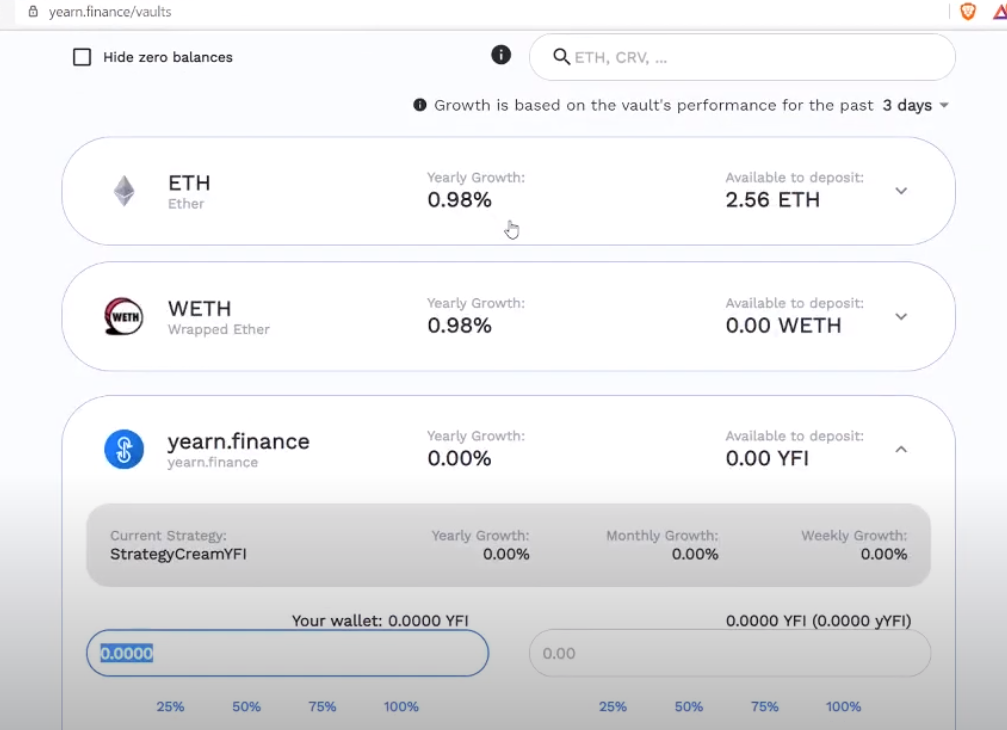Click the ETH diamond logo icon
The image size is (1007, 730).
[x=124, y=191]
